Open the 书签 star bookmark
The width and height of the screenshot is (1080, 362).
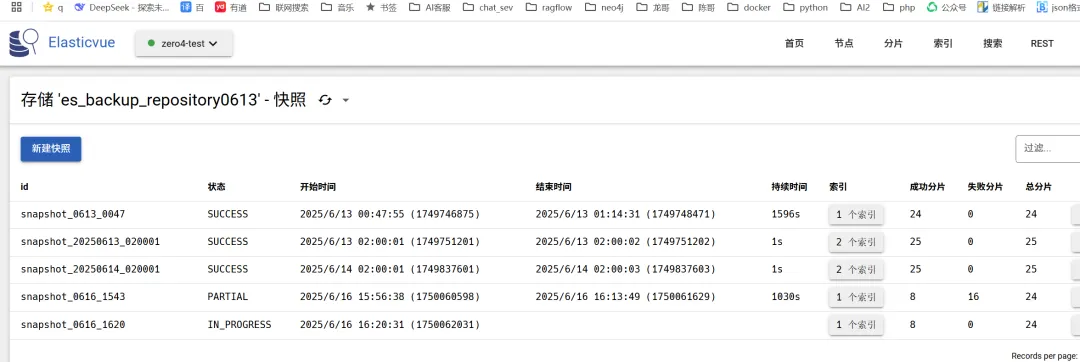coord(381,8)
